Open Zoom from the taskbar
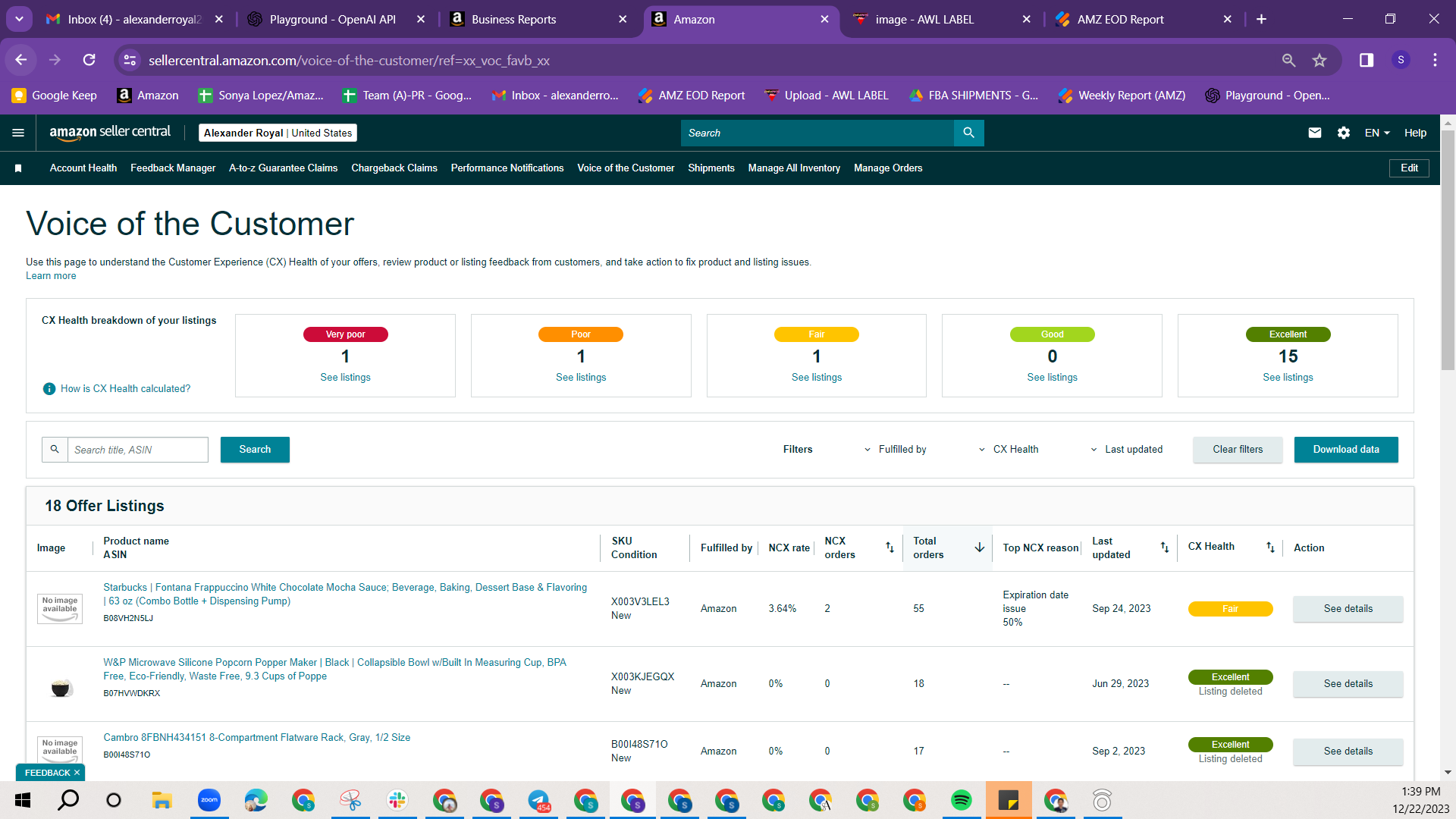The width and height of the screenshot is (1456, 819). pos(209,800)
